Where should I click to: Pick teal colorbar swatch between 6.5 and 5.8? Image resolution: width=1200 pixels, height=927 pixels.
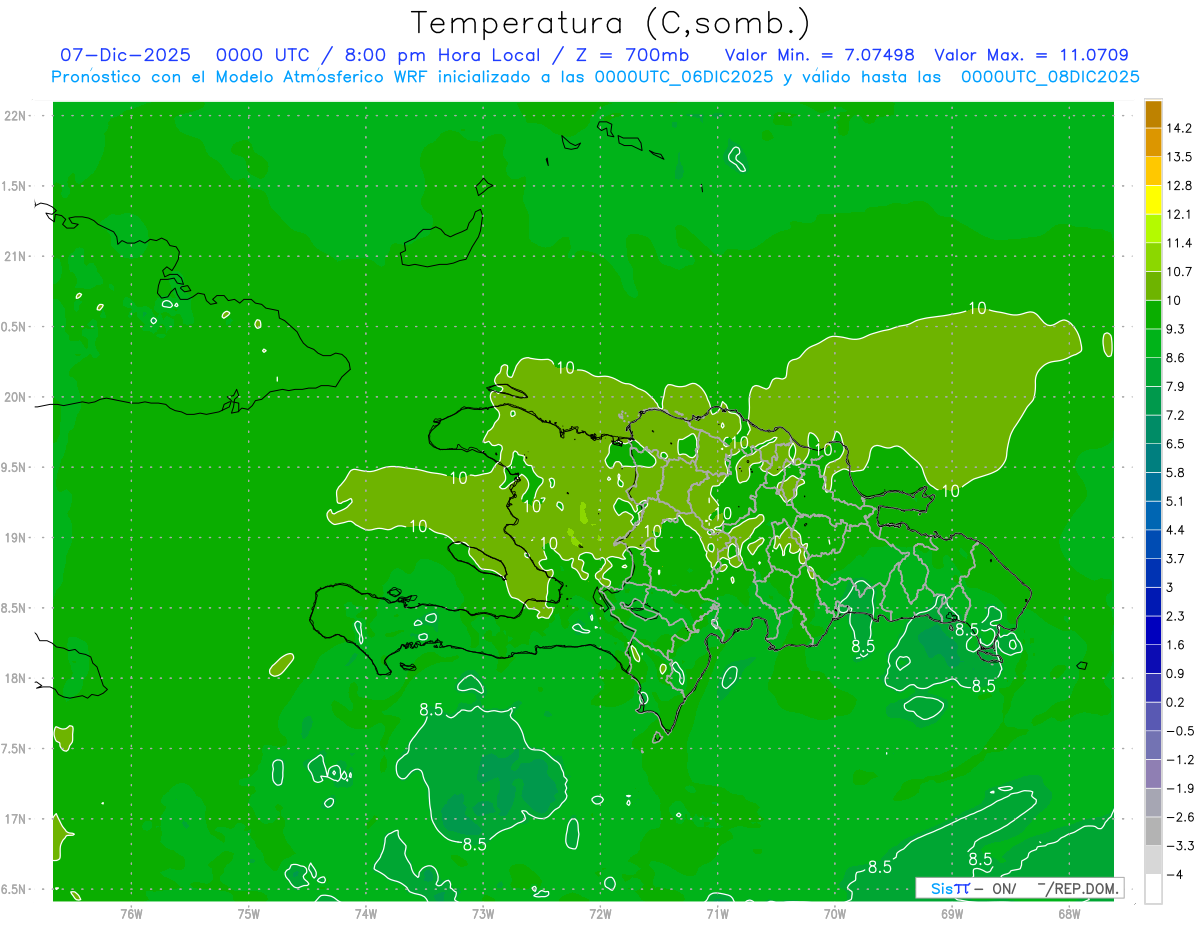1153,458
